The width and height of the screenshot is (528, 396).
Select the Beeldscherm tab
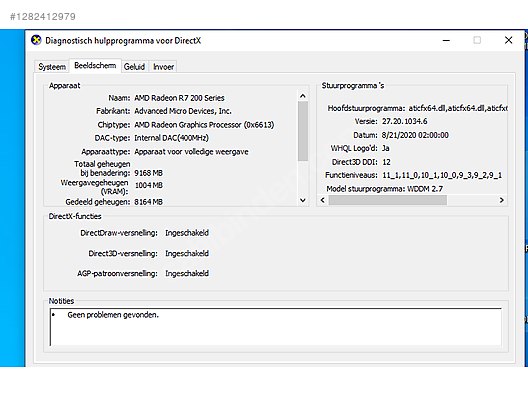pos(95,65)
